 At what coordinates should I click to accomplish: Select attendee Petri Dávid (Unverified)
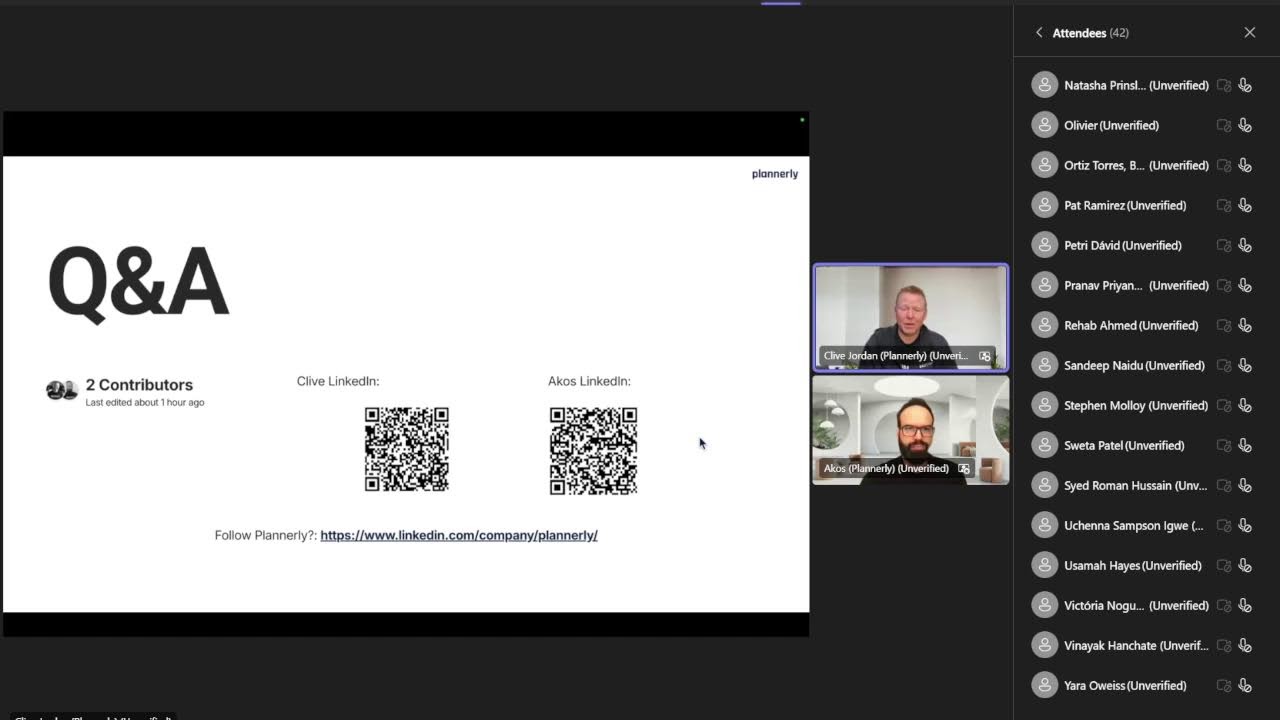coord(1141,245)
